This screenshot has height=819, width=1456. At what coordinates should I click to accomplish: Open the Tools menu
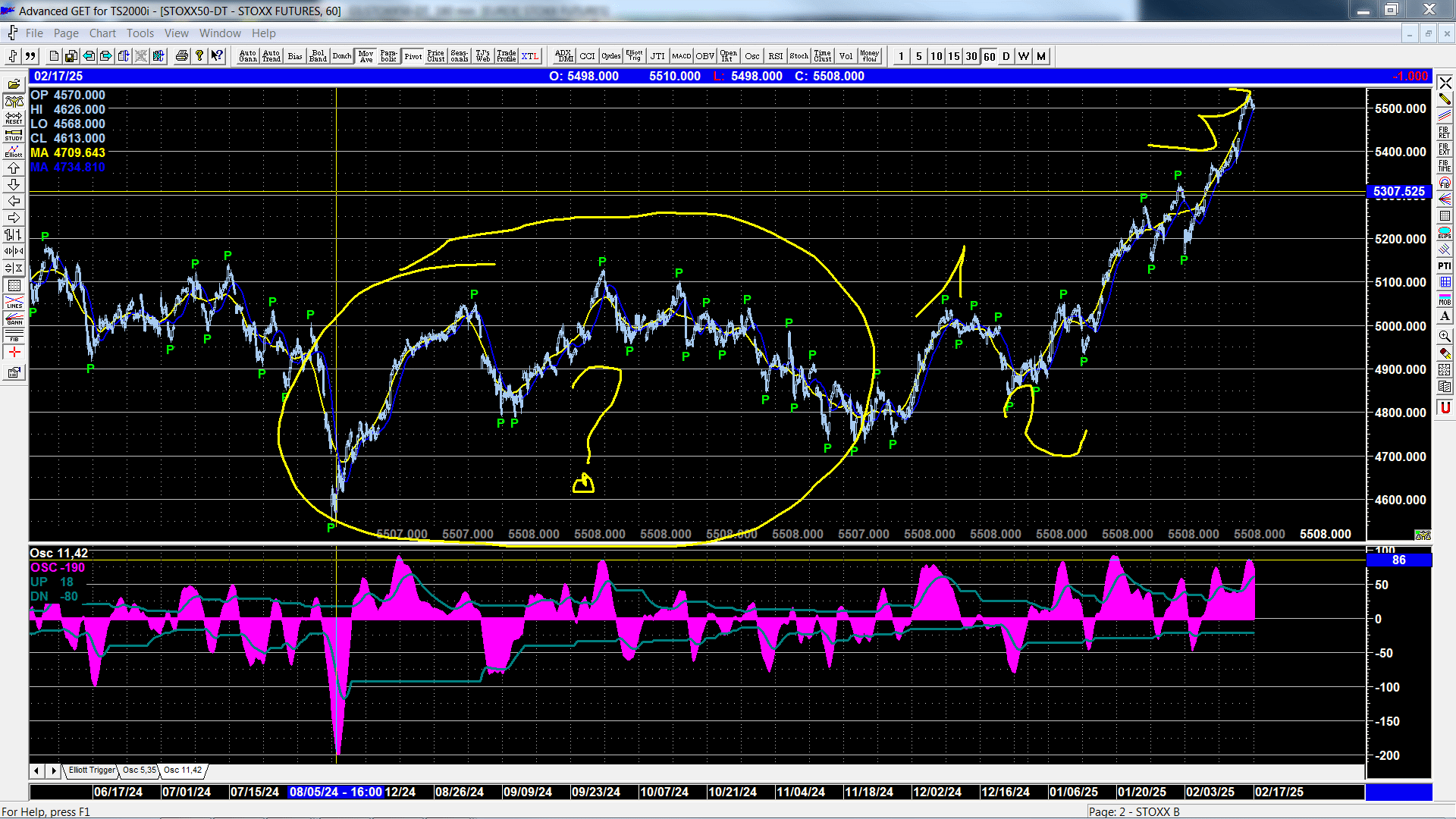(140, 33)
